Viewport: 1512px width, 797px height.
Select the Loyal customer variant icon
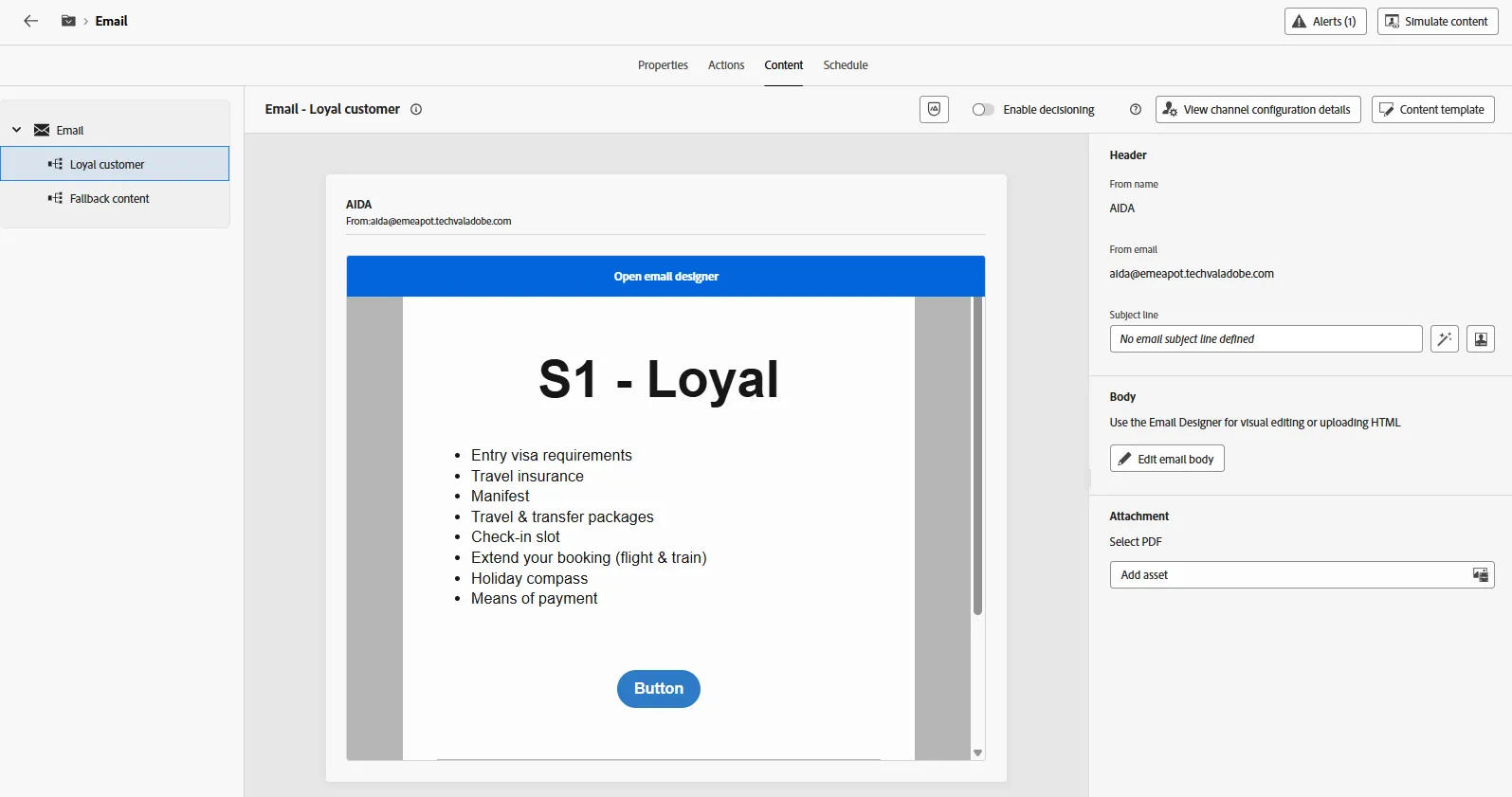click(x=55, y=164)
